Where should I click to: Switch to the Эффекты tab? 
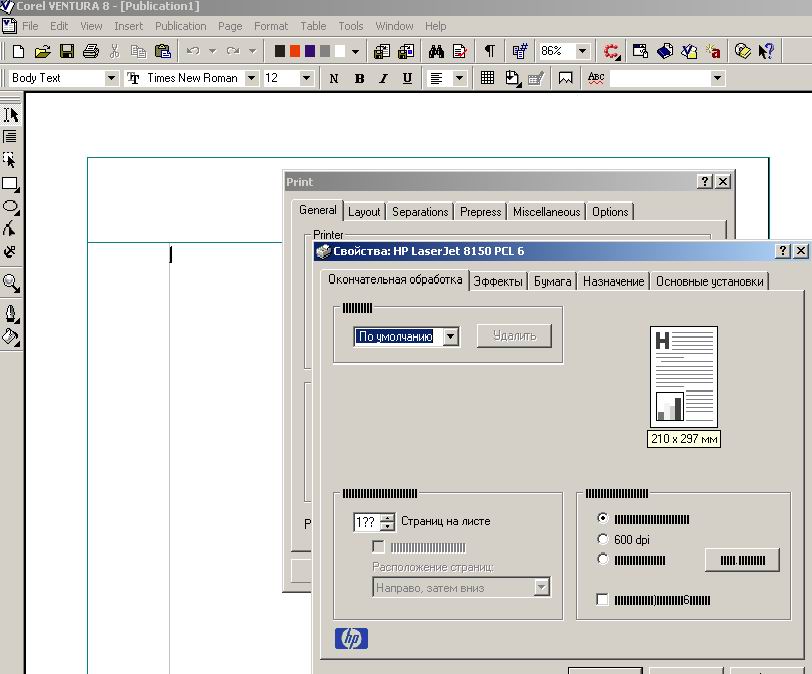(x=498, y=282)
